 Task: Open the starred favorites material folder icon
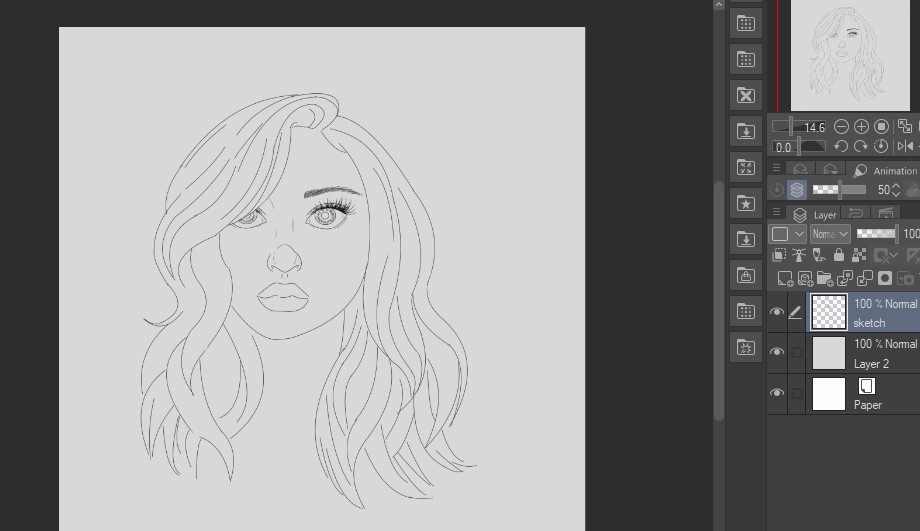(746, 204)
